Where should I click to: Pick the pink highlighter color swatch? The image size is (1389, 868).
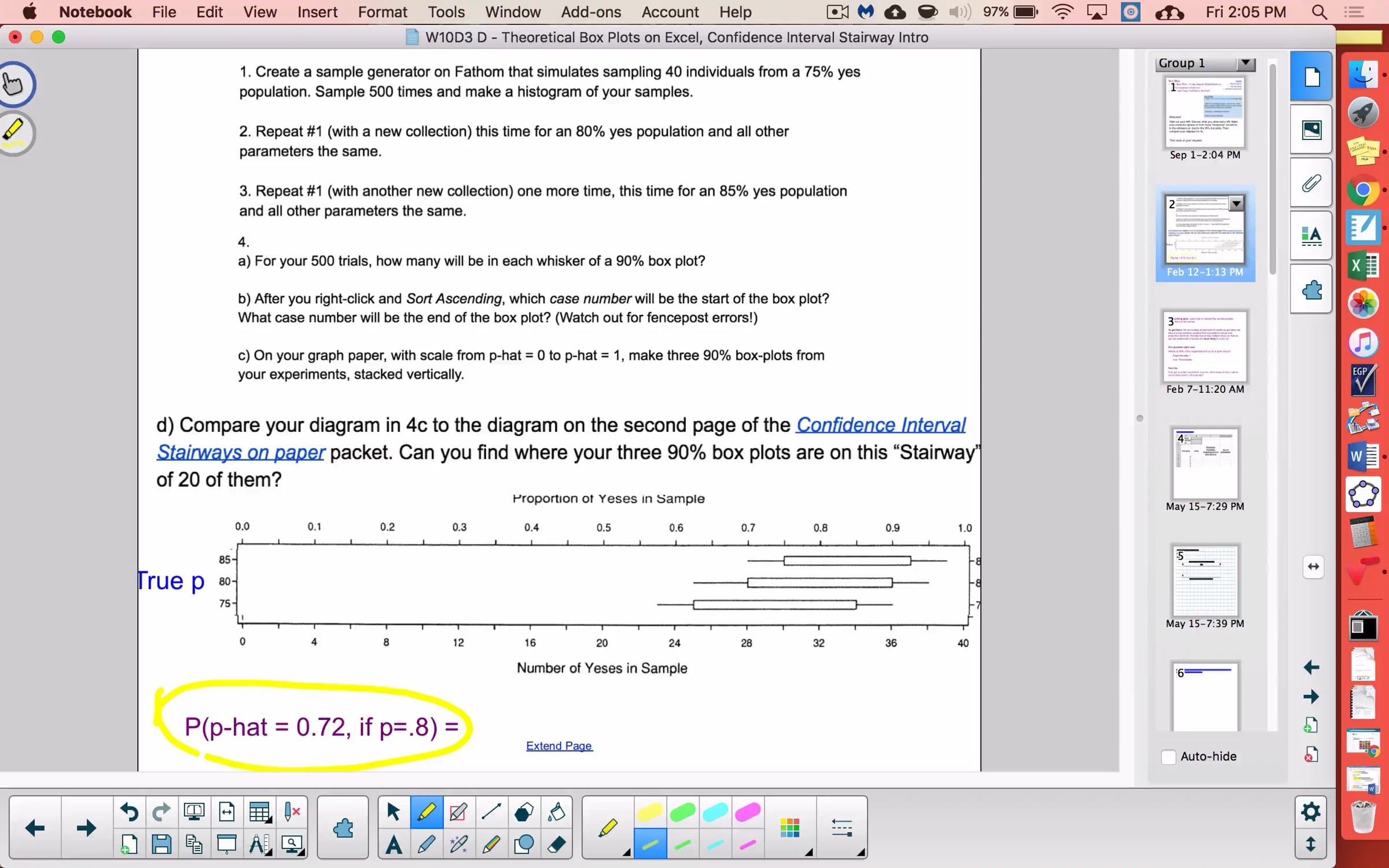(x=747, y=812)
